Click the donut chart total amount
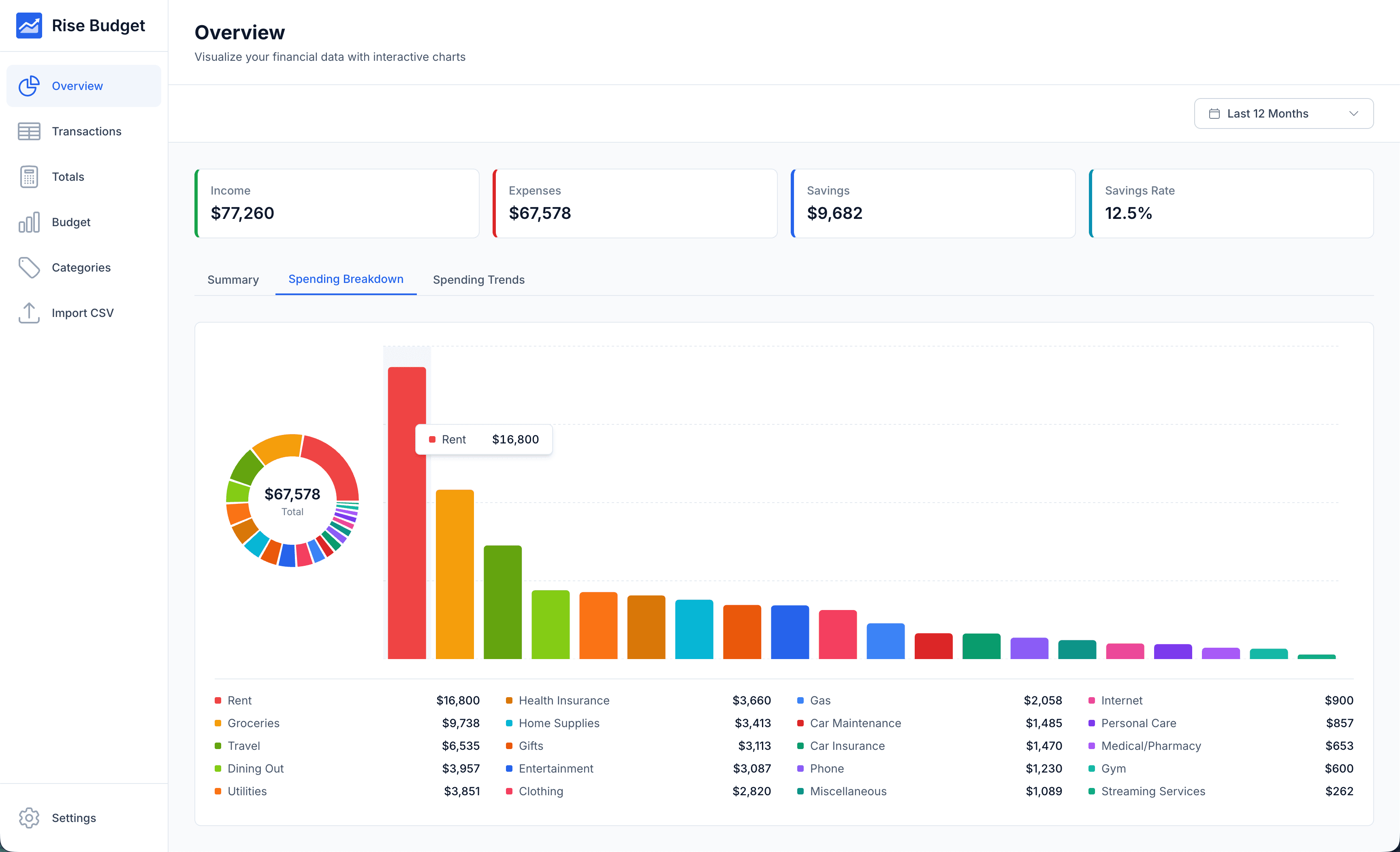The width and height of the screenshot is (1400, 852). tap(292, 494)
